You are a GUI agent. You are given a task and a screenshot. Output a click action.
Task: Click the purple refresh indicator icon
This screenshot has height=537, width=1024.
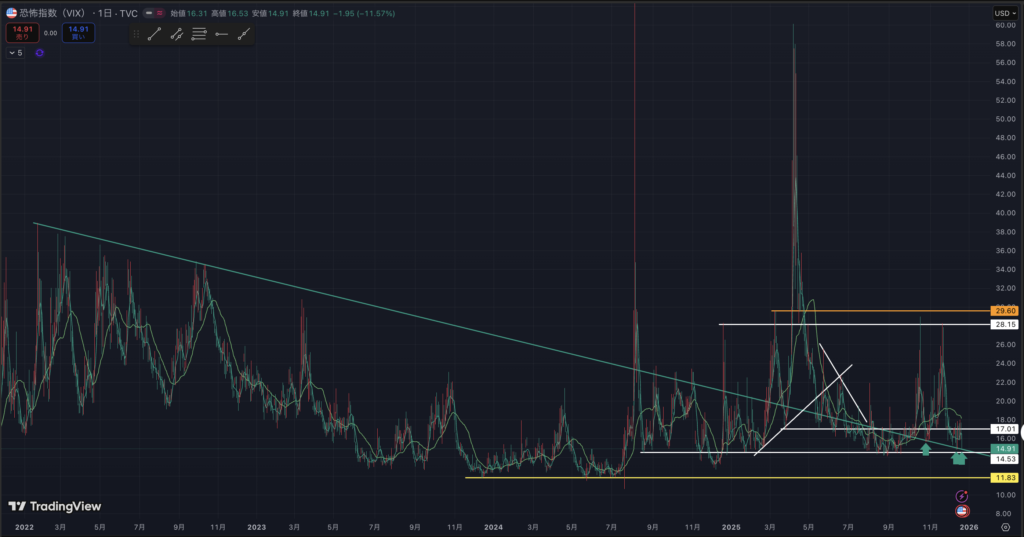(x=39, y=53)
